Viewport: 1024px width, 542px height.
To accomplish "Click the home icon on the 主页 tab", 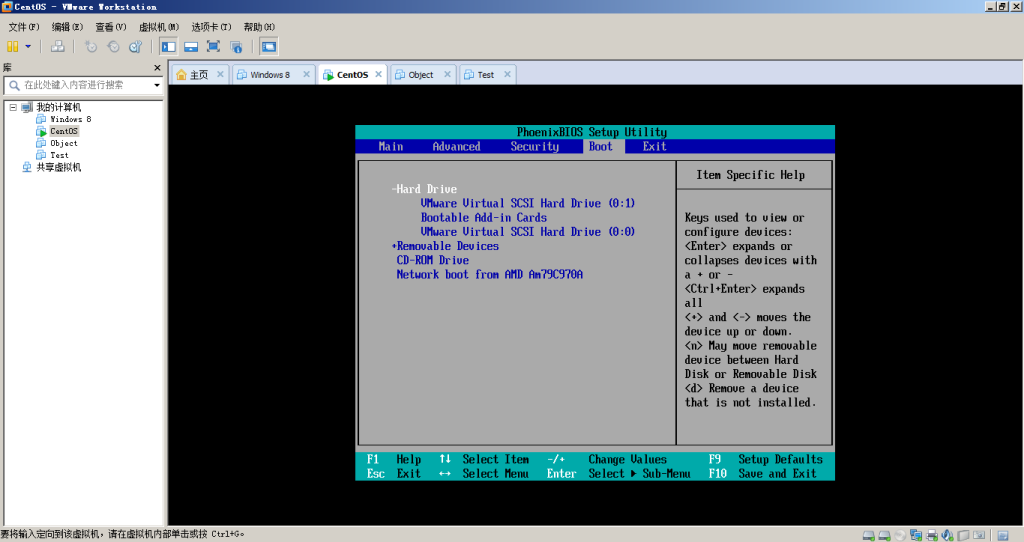I will click(182, 74).
